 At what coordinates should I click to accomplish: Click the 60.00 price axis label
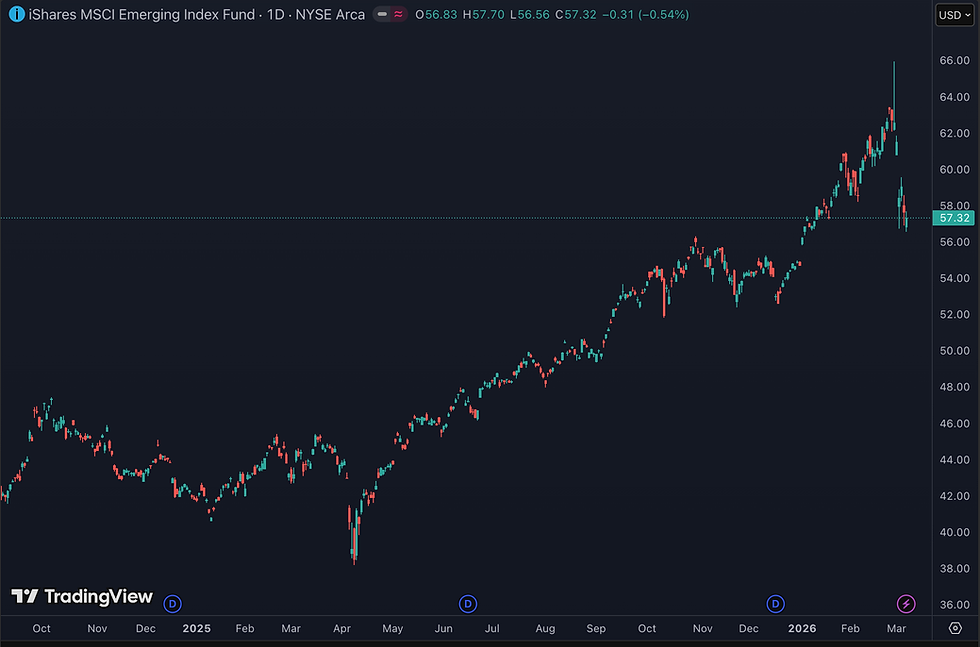click(954, 169)
